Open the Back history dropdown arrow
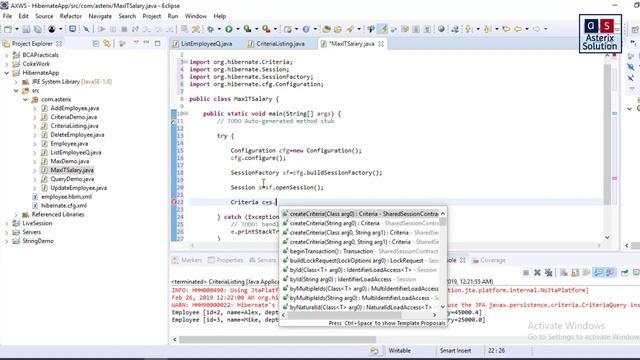 point(527,29)
